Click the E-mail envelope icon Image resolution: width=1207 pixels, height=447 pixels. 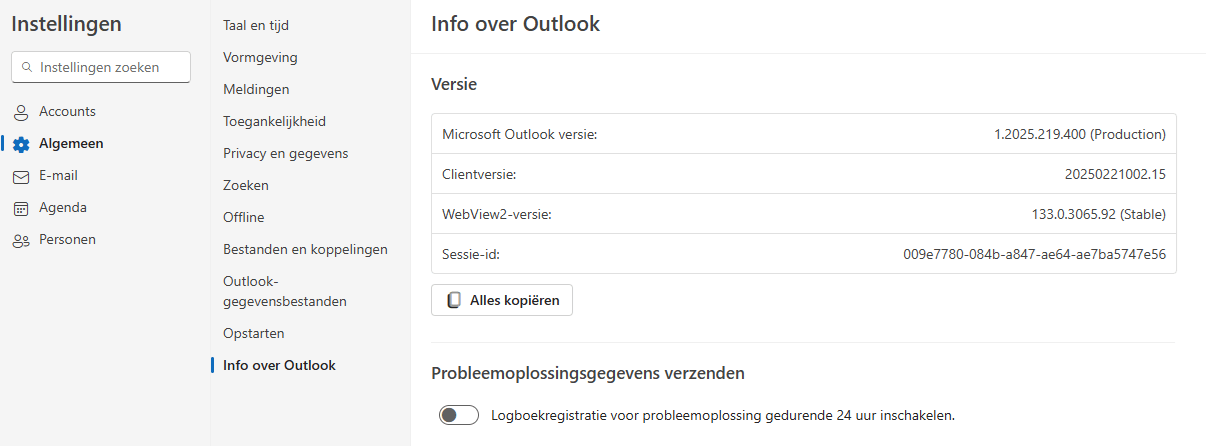21,176
